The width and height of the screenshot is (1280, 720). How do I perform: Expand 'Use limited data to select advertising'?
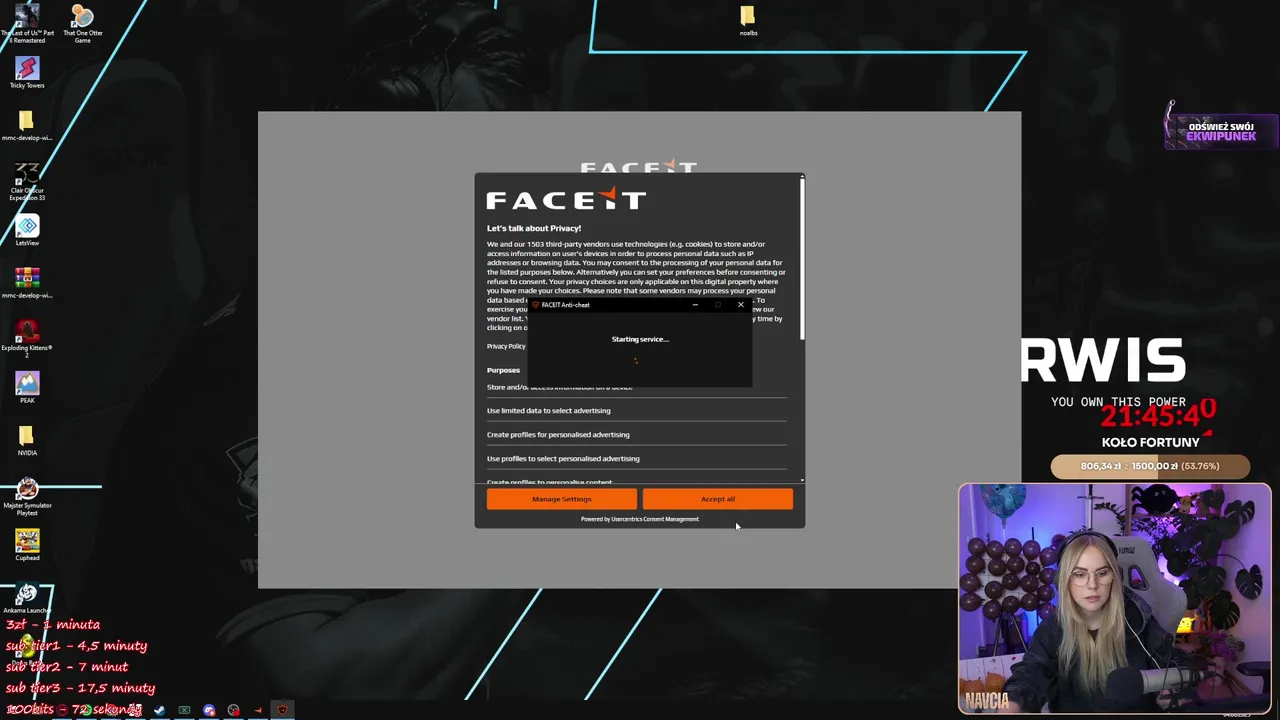tap(637, 410)
